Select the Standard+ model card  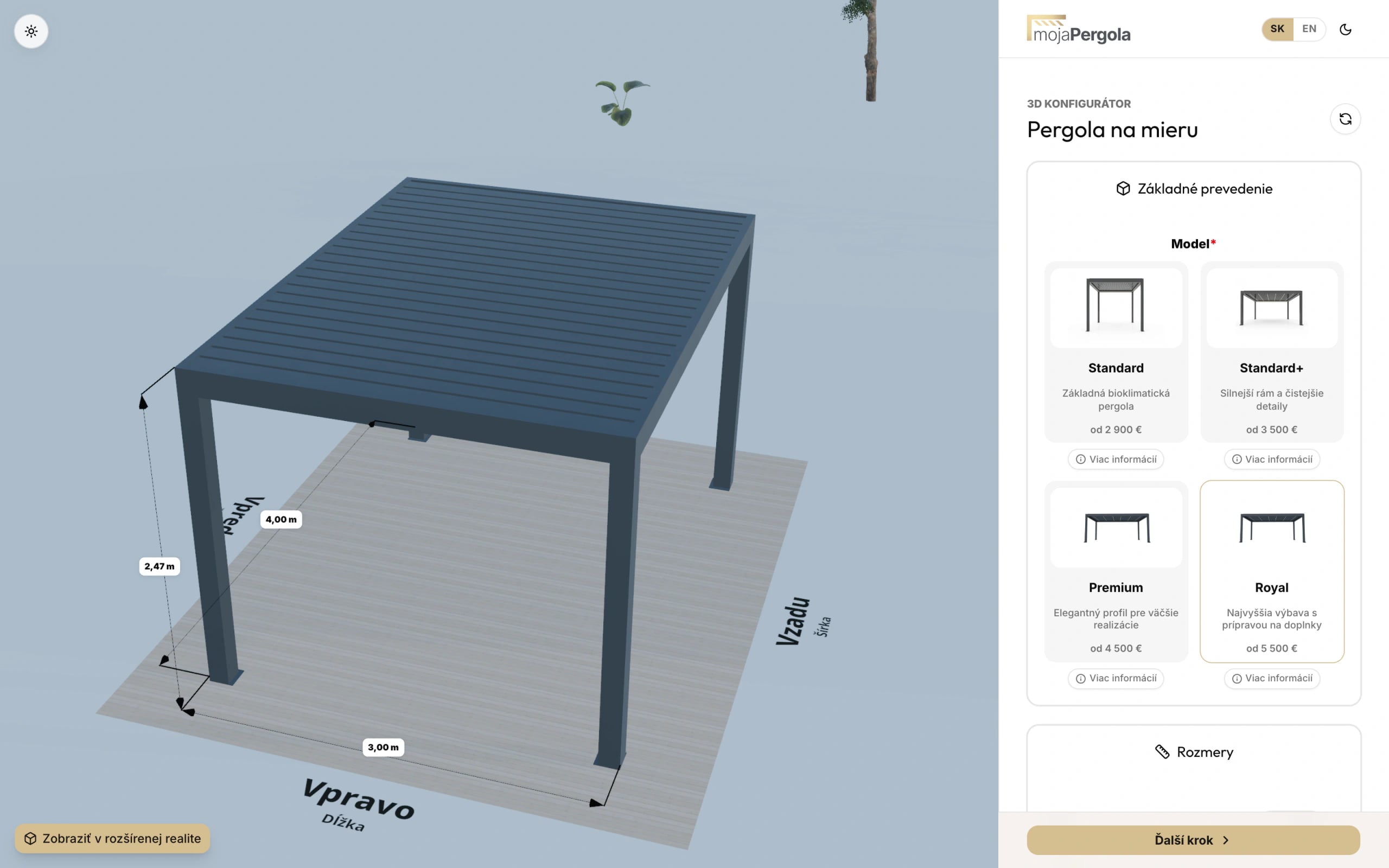(x=1272, y=352)
